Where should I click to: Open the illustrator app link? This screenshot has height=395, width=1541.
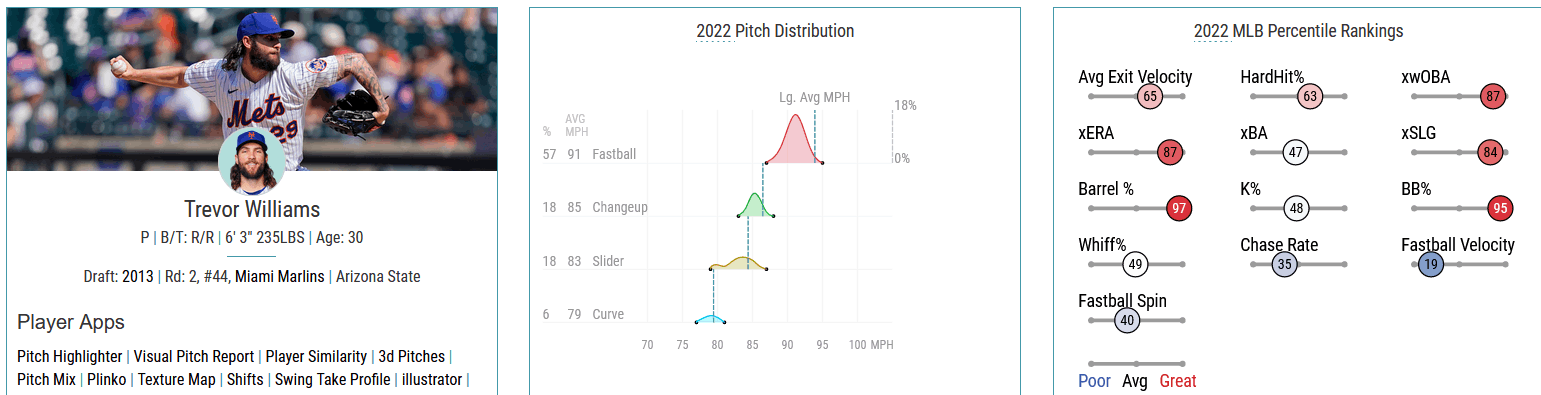point(432,380)
